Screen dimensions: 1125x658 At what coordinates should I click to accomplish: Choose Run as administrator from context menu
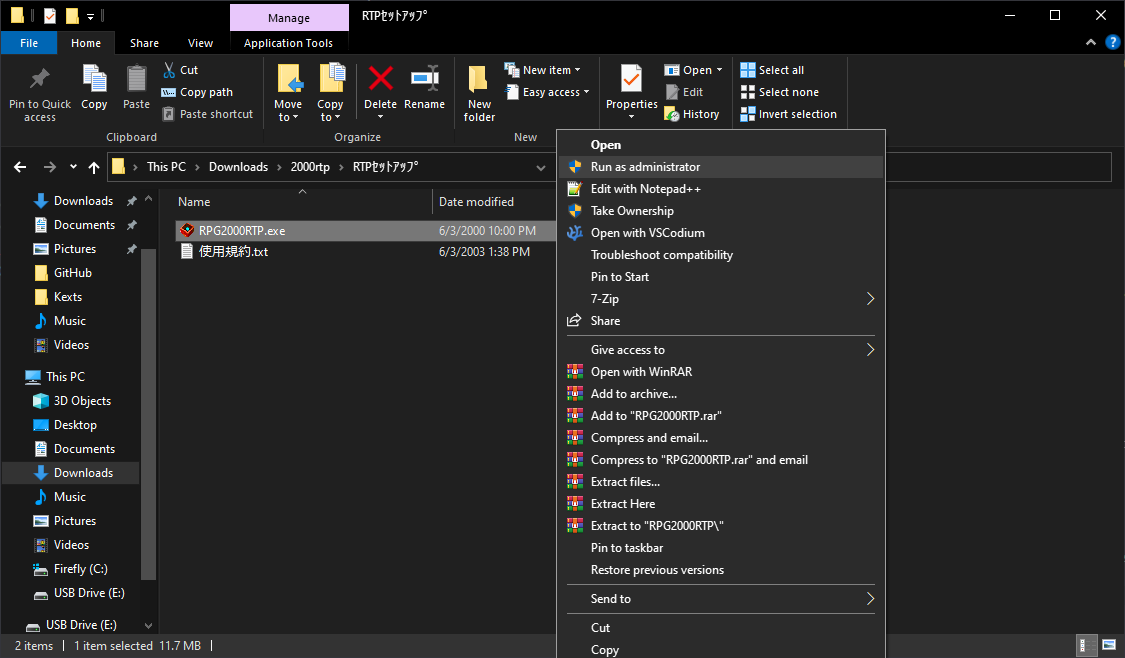[645, 167]
